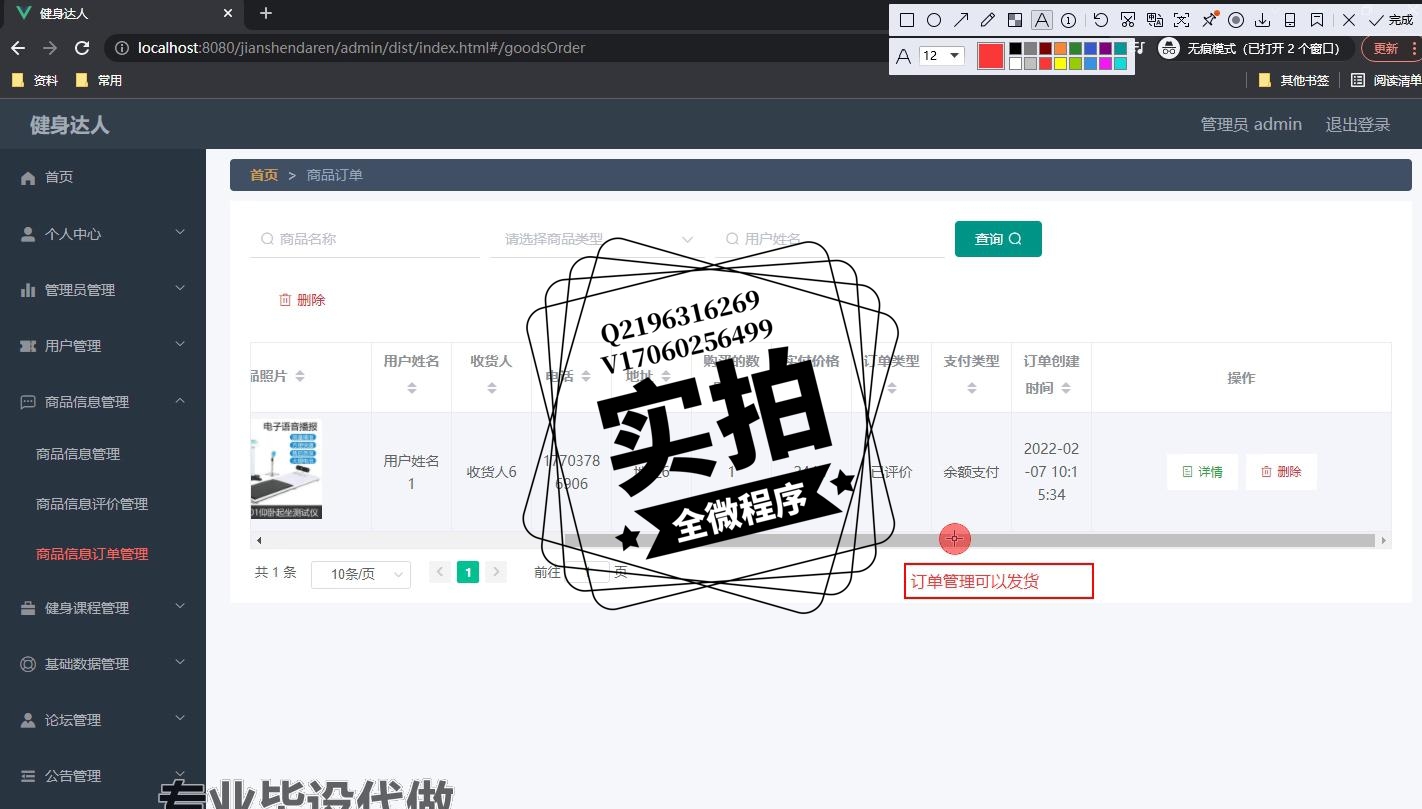Click the table horizontal scrollbar right arrow
Screen dimensions: 1422x809
point(1383,540)
